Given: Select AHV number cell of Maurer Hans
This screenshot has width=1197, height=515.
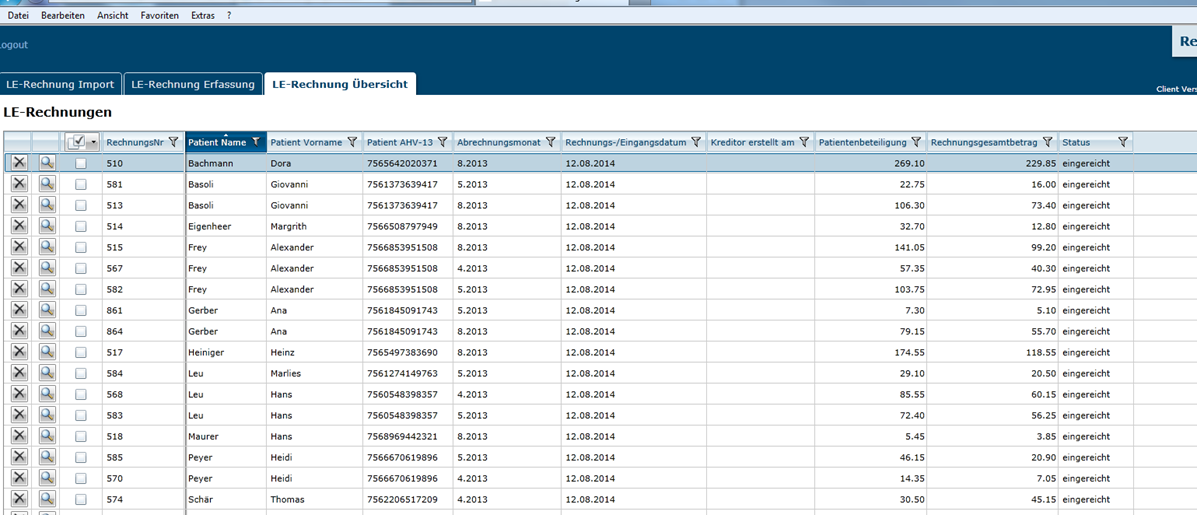Looking at the screenshot, I should point(402,436).
